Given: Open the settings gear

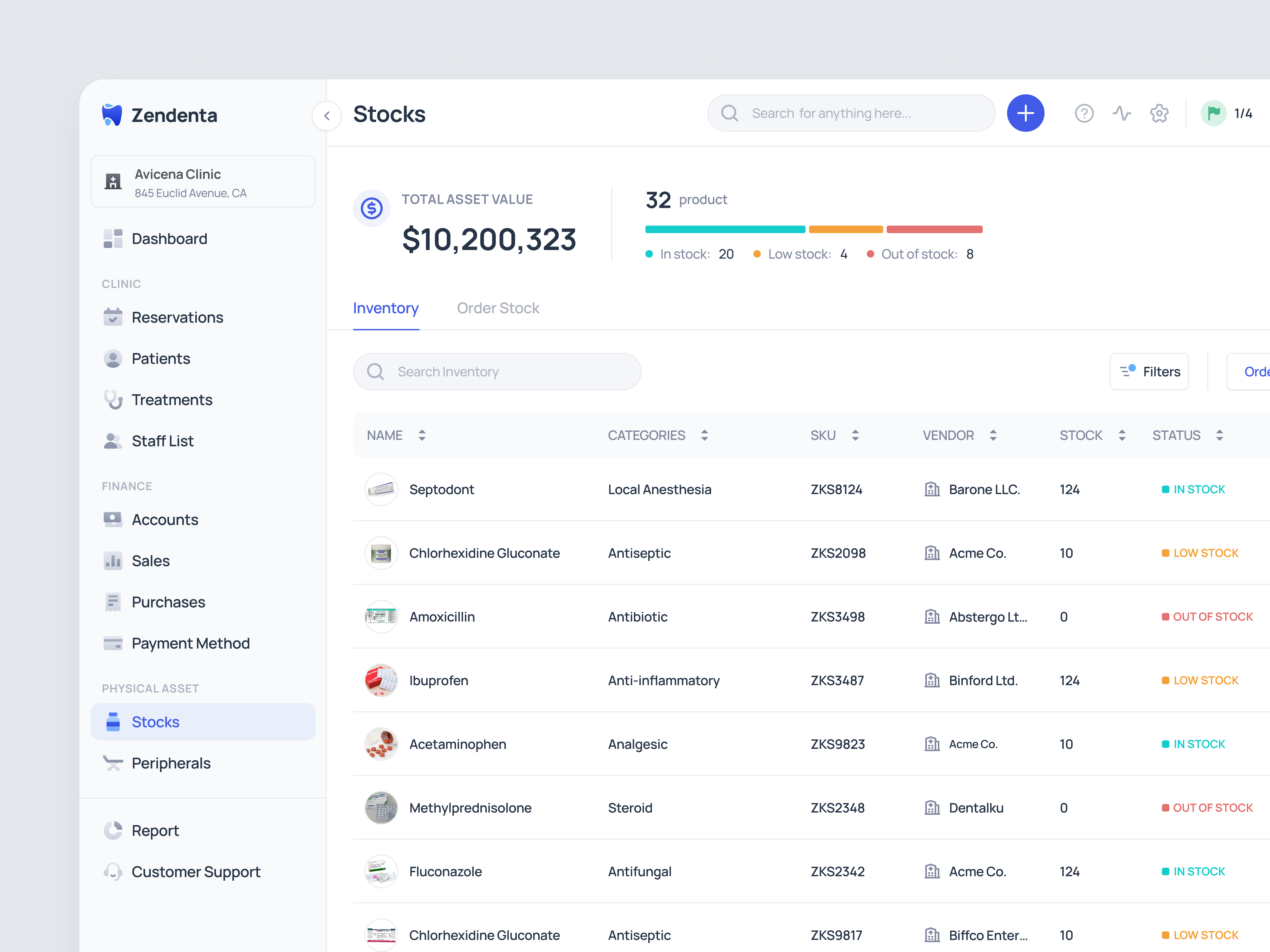Looking at the screenshot, I should pyautogui.click(x=1159, y=113).
